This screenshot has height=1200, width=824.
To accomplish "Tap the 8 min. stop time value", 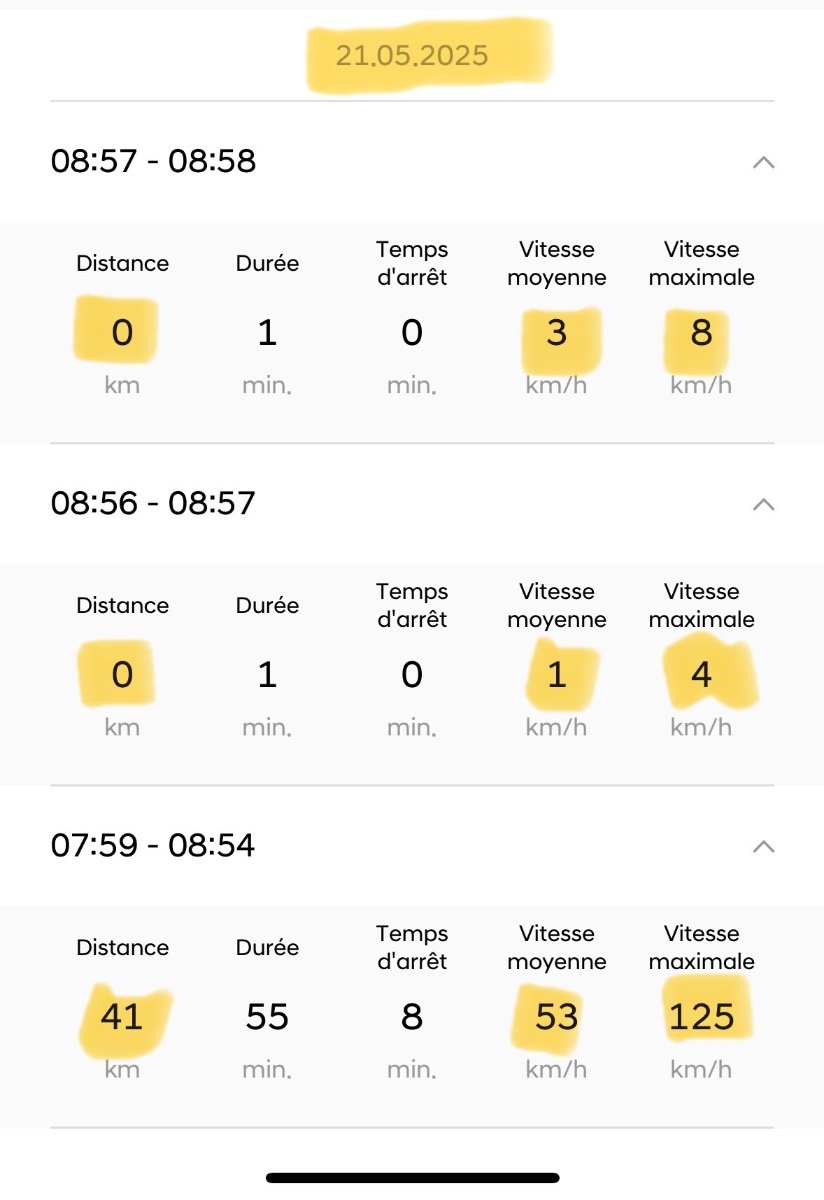I will coord(412,1017).
